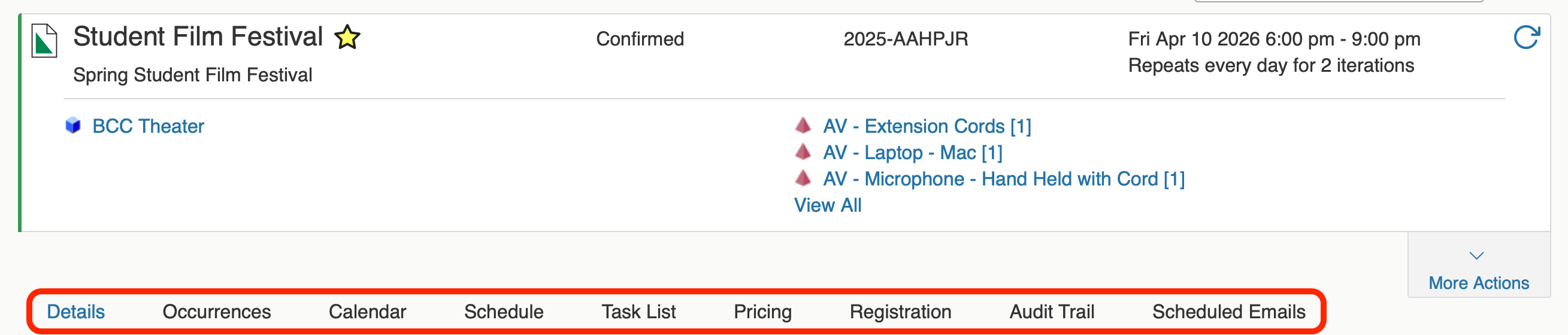1568x335 pixels.
Task: Go to the Pricing tab
Action: [762, 312]
